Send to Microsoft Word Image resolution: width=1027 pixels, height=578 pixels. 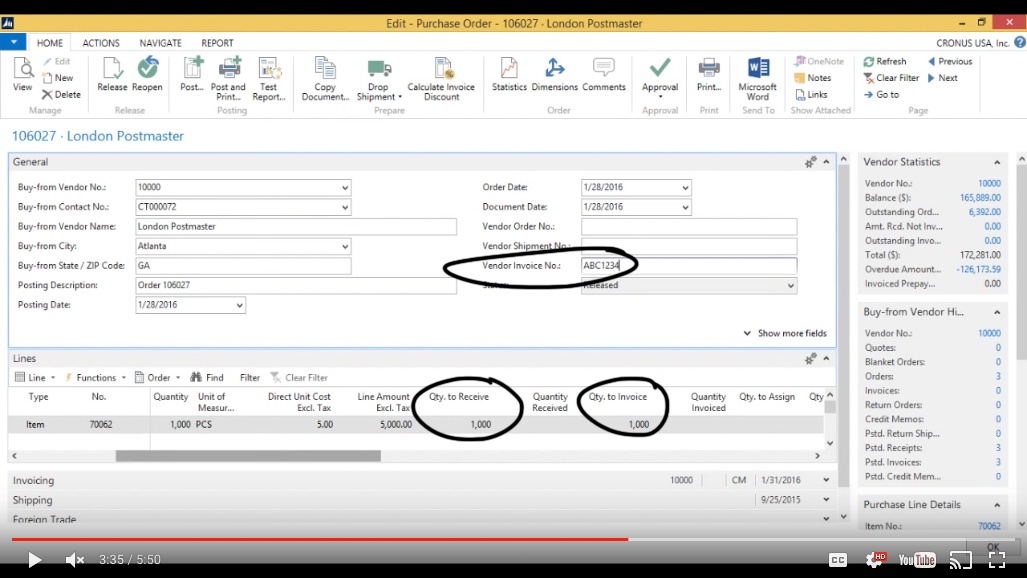[757, 79]
